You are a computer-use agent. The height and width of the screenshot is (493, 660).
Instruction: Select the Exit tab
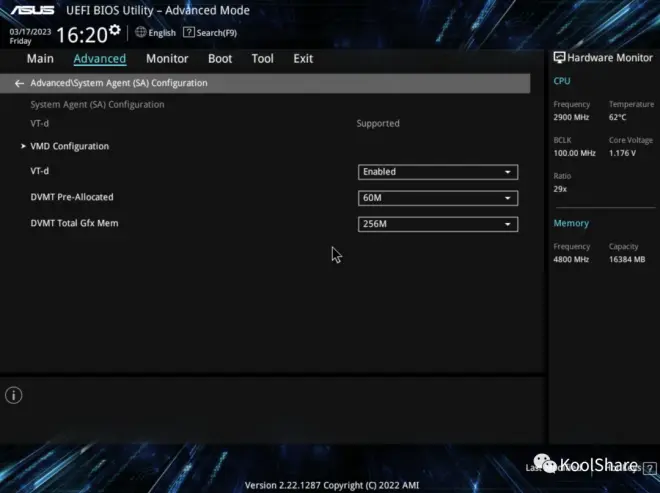pyautogui.click(x=303, y=59)
